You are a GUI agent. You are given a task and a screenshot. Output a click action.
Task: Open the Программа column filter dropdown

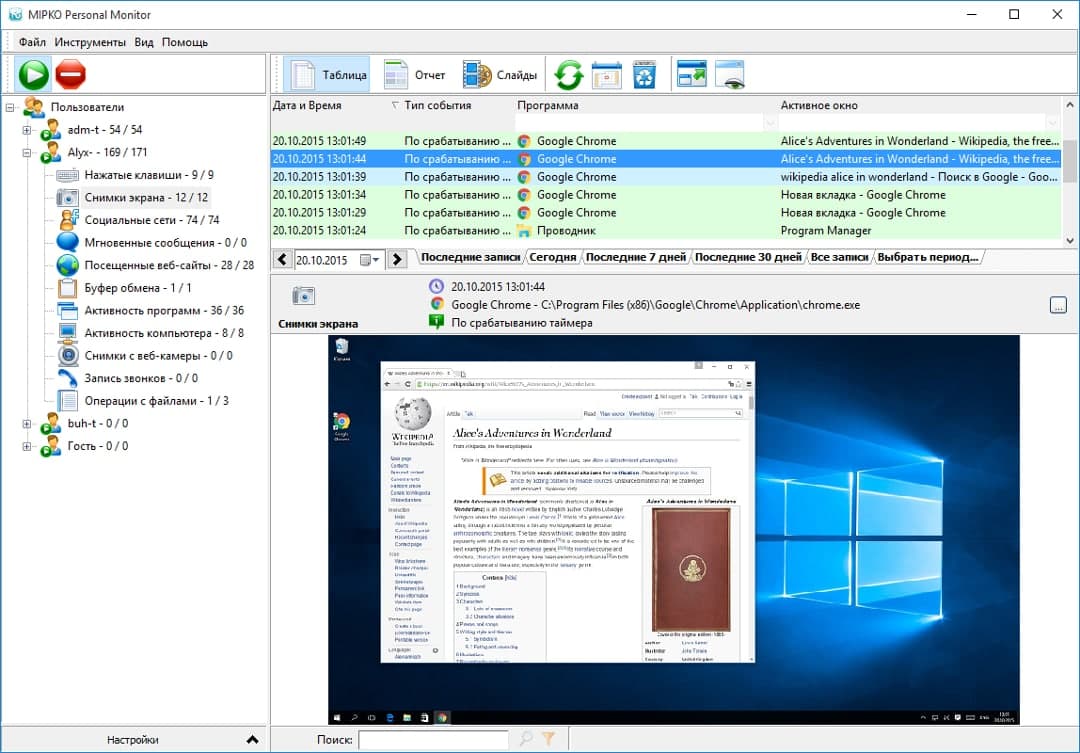pyautogui.click(x=770, y=123)
